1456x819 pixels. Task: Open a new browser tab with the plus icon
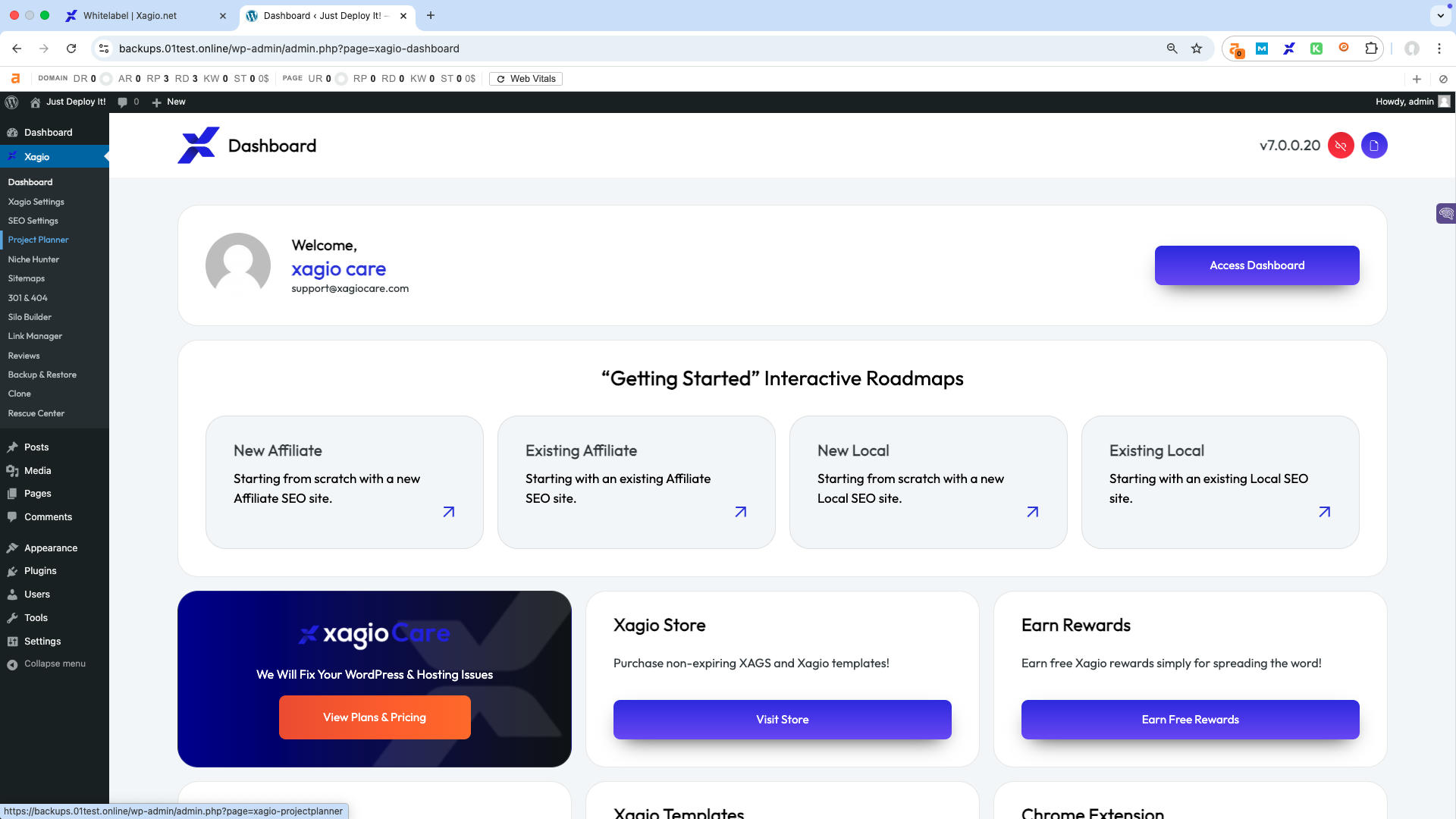[x=431, y=15]
